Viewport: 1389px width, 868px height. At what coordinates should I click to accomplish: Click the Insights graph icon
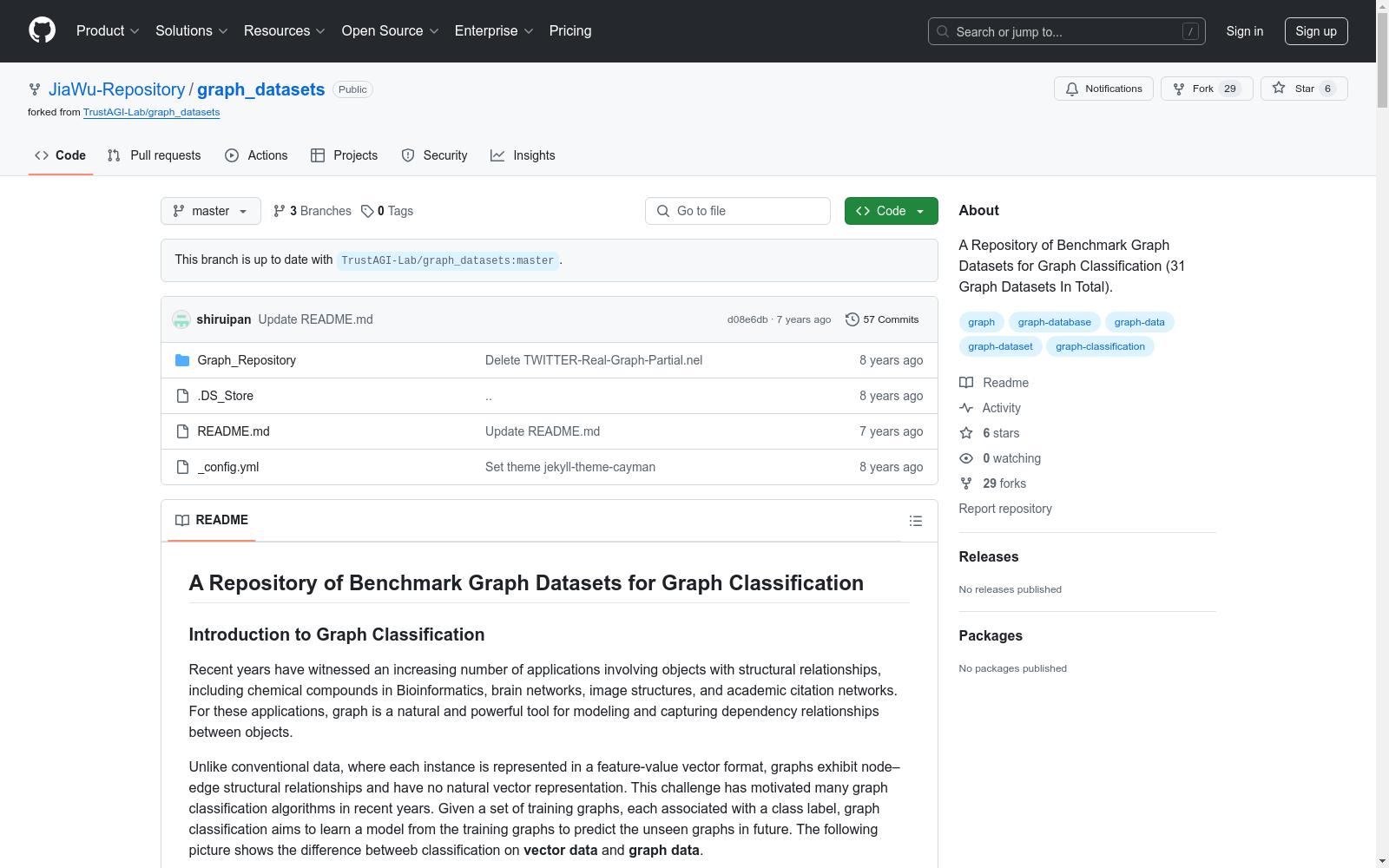497,155
